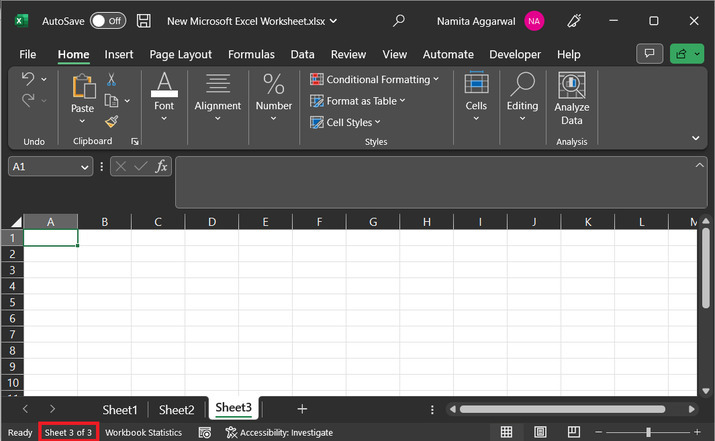The image size is (715, 441).
Task: Switch to the Page Layout tab
Action: (181, 54)
